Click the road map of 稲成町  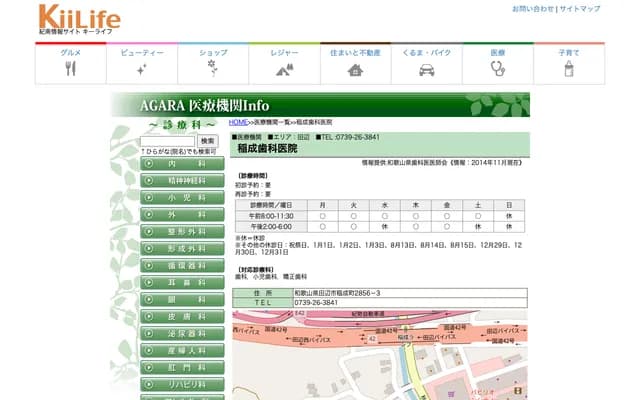(380, 355)
